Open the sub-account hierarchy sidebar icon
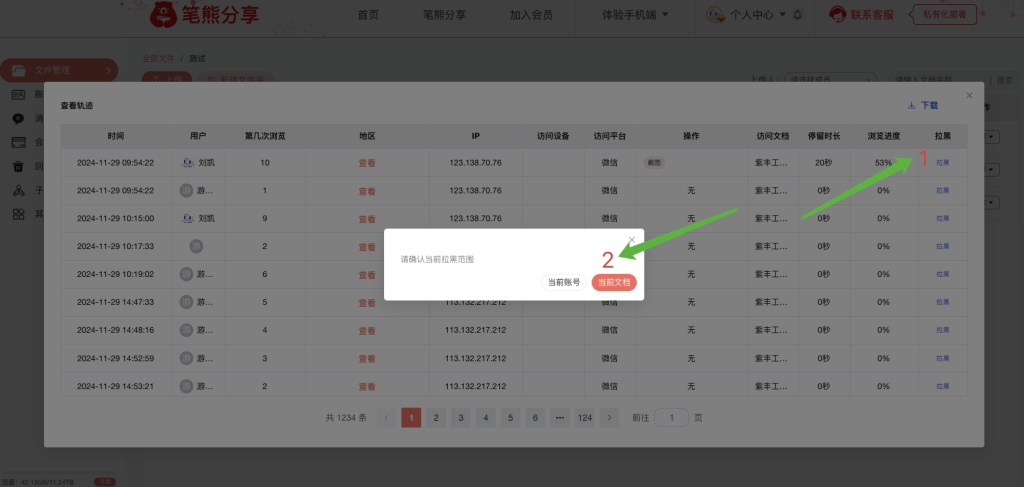This screenshot has width=1024, height=487. (x=19, y=191)
